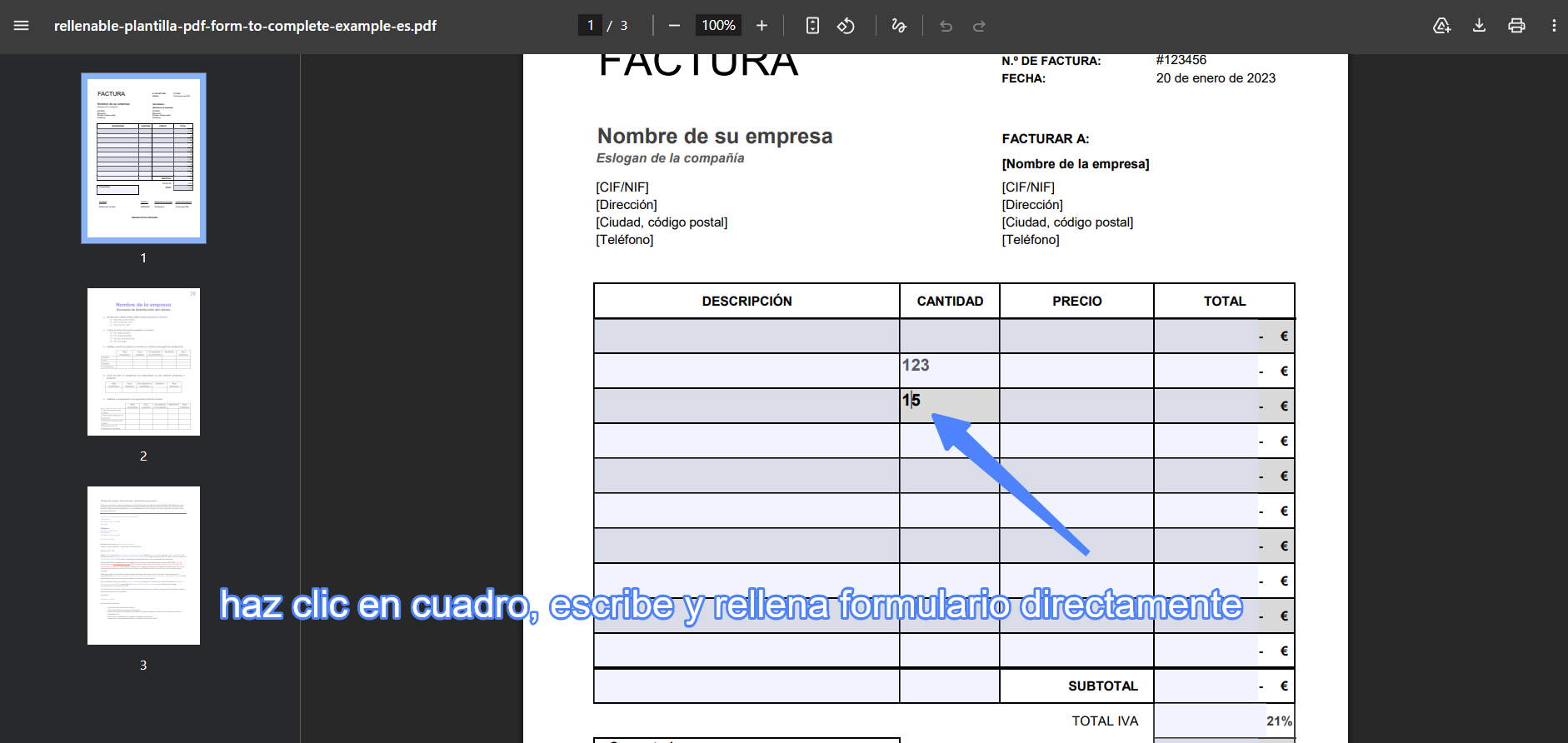1568x743 pixels.
Task: Click the TOTAL IVA label
Action: pos(1105,721)
